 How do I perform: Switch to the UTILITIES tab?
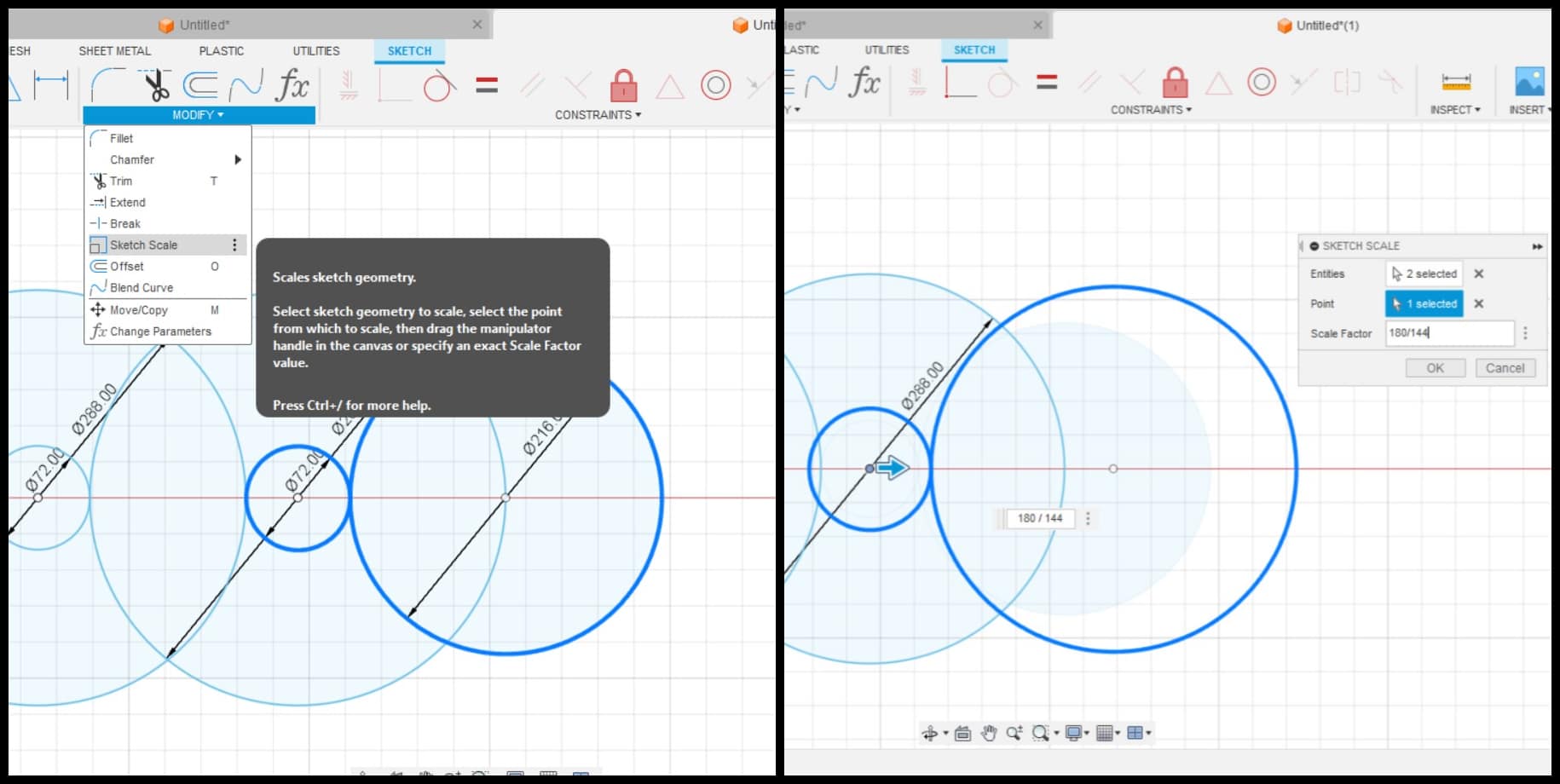click(315, 50)
